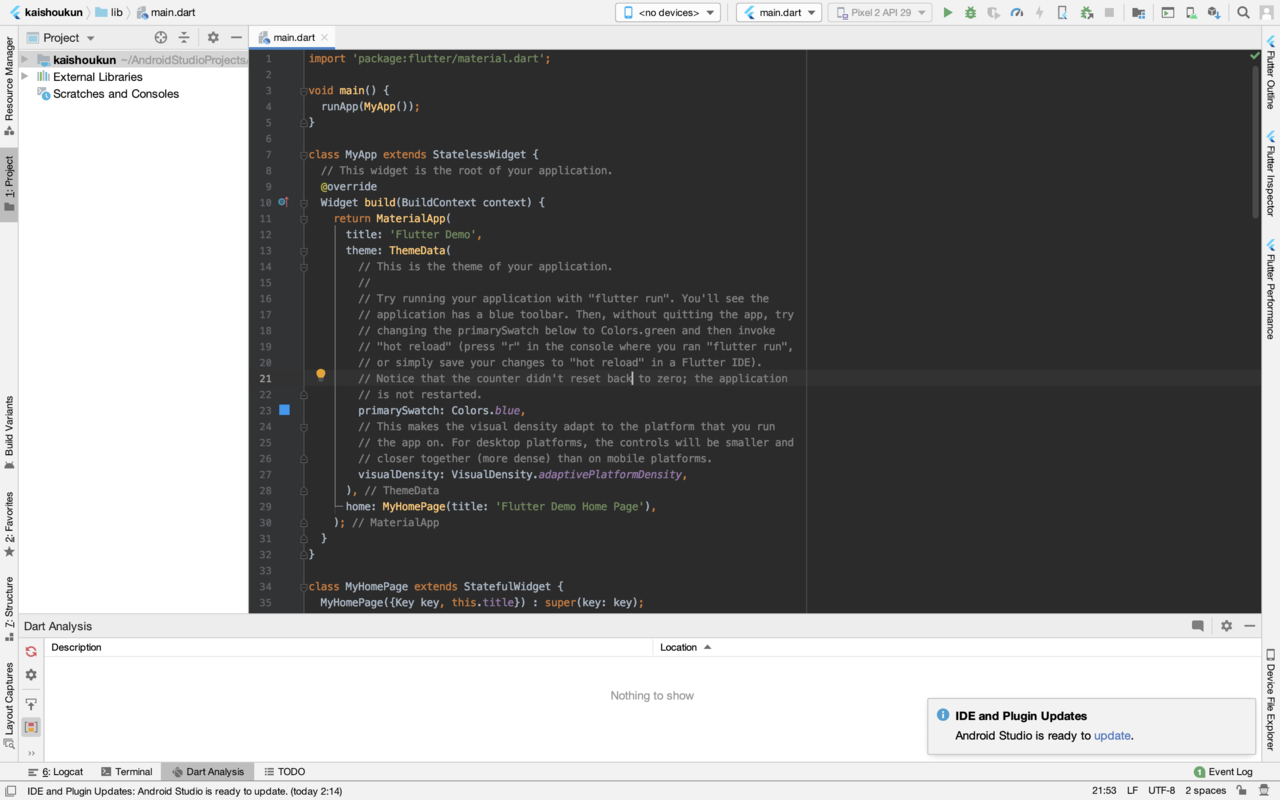Open the Pixel 2 API 29 dropdown
The image size is (1280, 800).
pos(880,13)
